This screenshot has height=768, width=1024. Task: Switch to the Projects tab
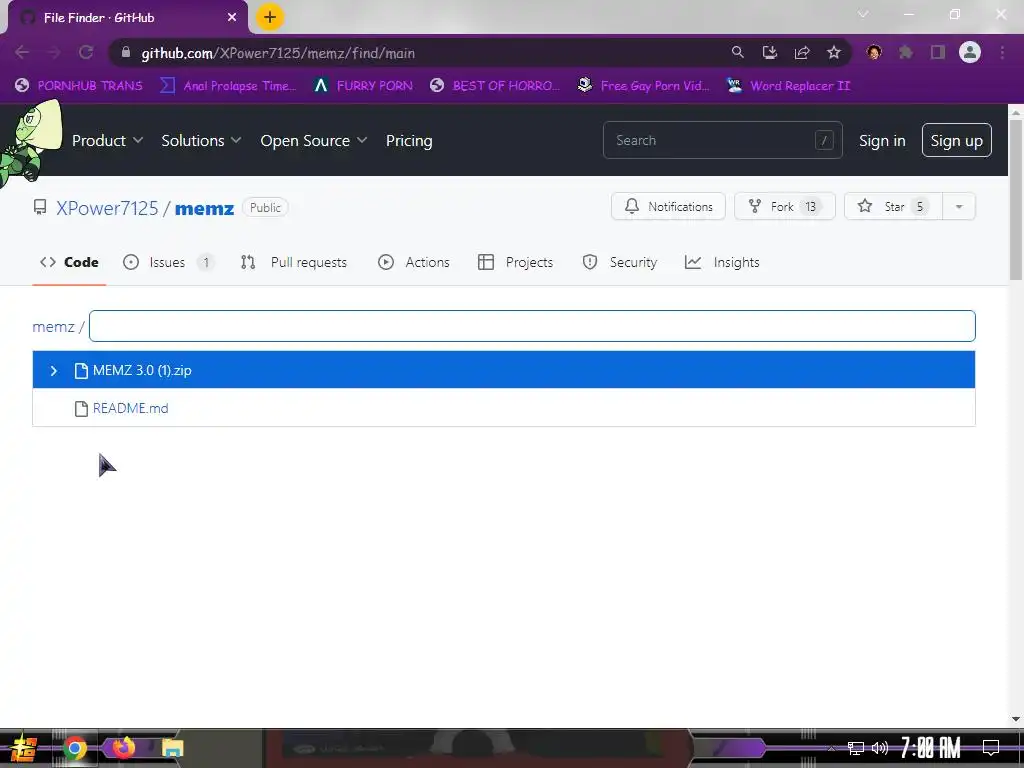pos(515,262)
